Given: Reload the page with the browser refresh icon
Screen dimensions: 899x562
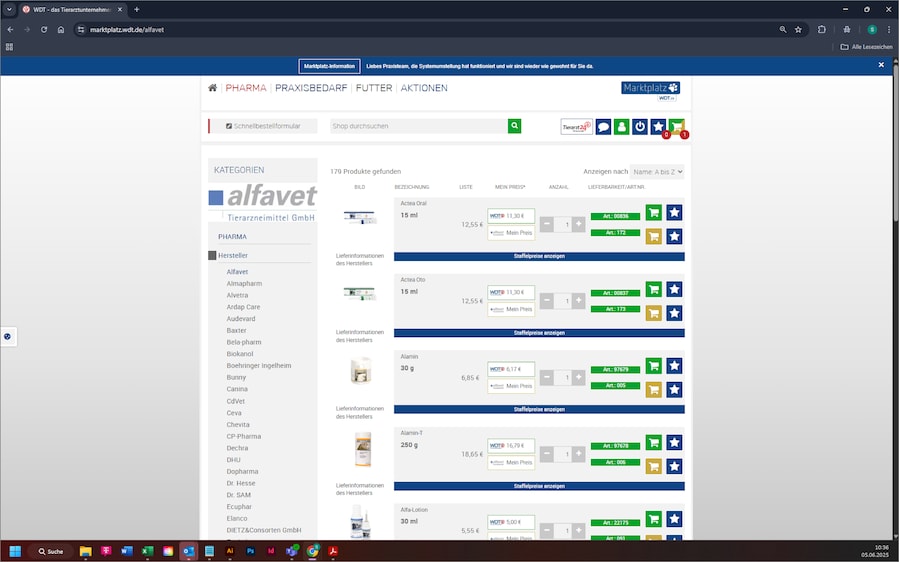Looking at the screenshot, I should (44, 29).
